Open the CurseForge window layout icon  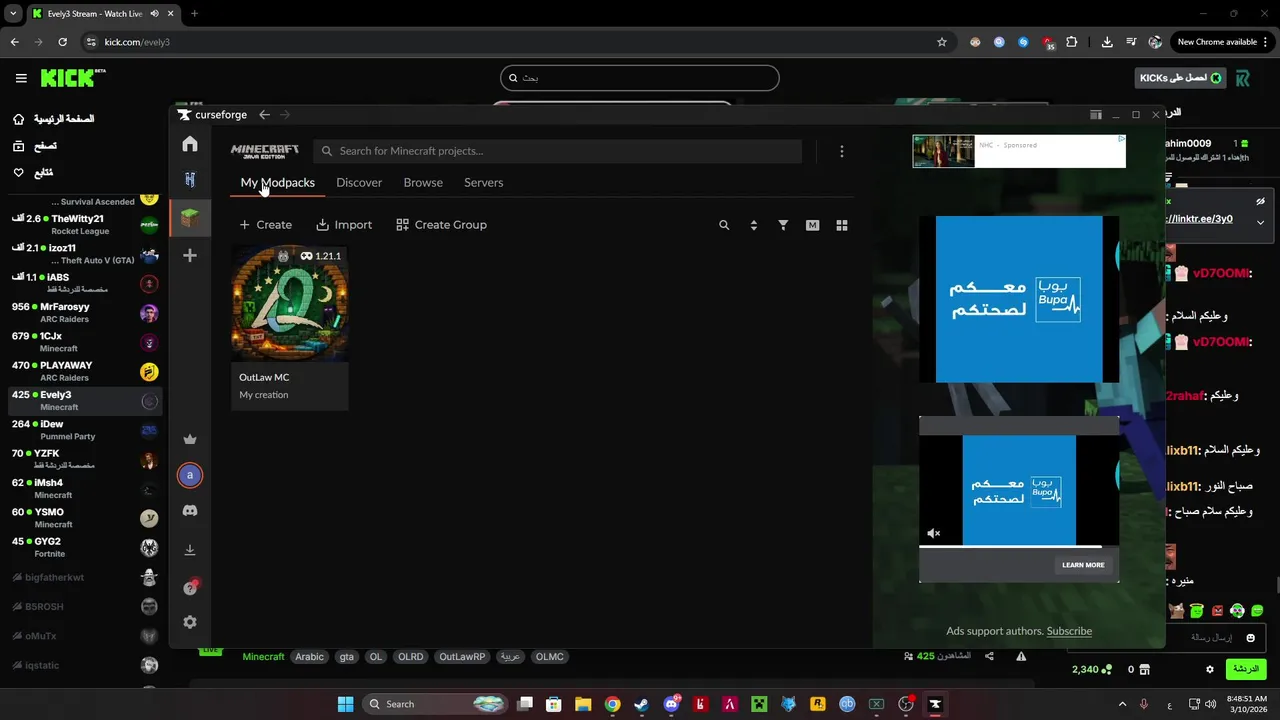tap(1096, 115)
